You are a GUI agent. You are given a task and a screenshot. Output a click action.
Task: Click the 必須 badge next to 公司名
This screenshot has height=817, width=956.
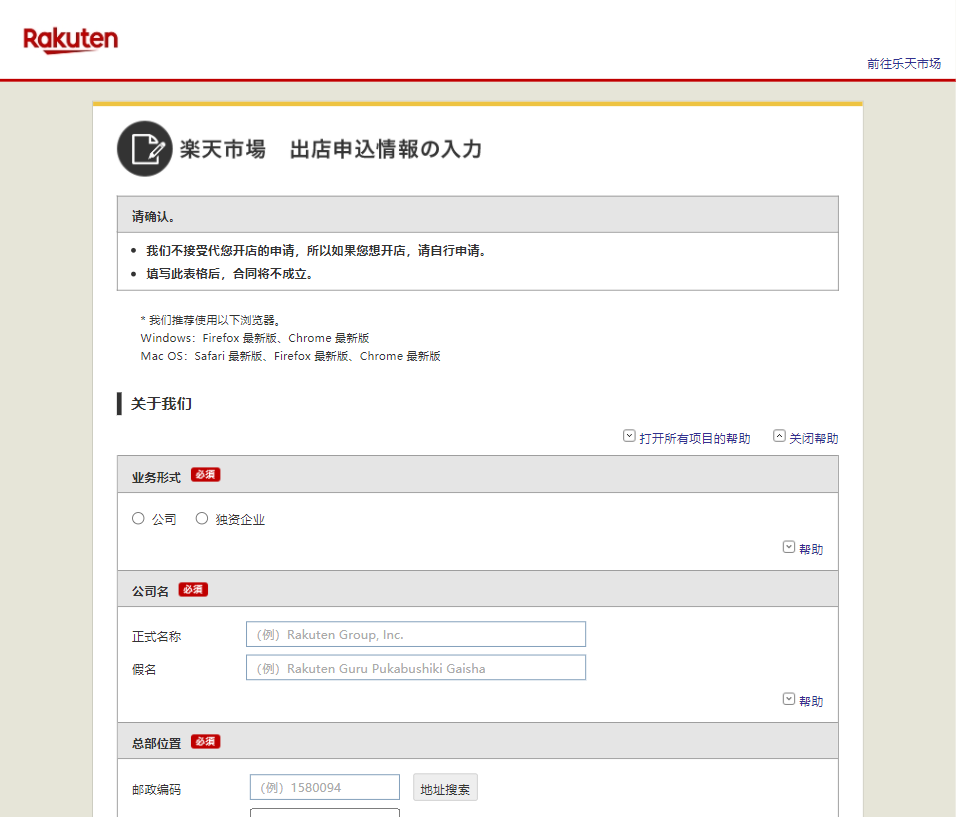pyautogui.click(x=193, y=590)
